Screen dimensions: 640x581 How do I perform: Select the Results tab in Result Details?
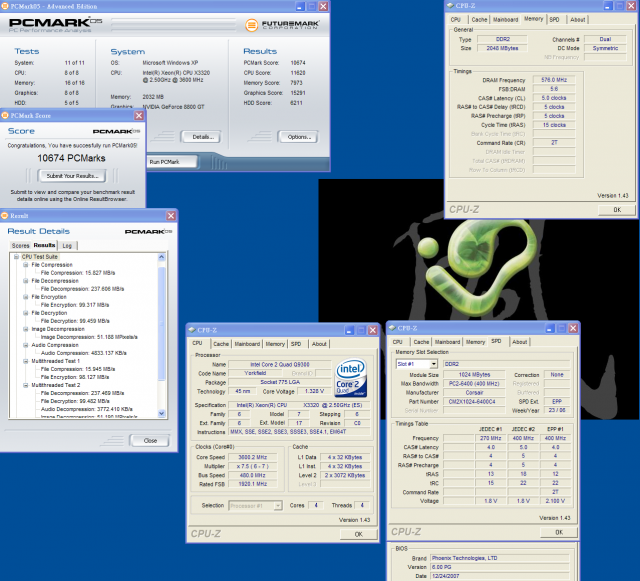tap(44, 245)
